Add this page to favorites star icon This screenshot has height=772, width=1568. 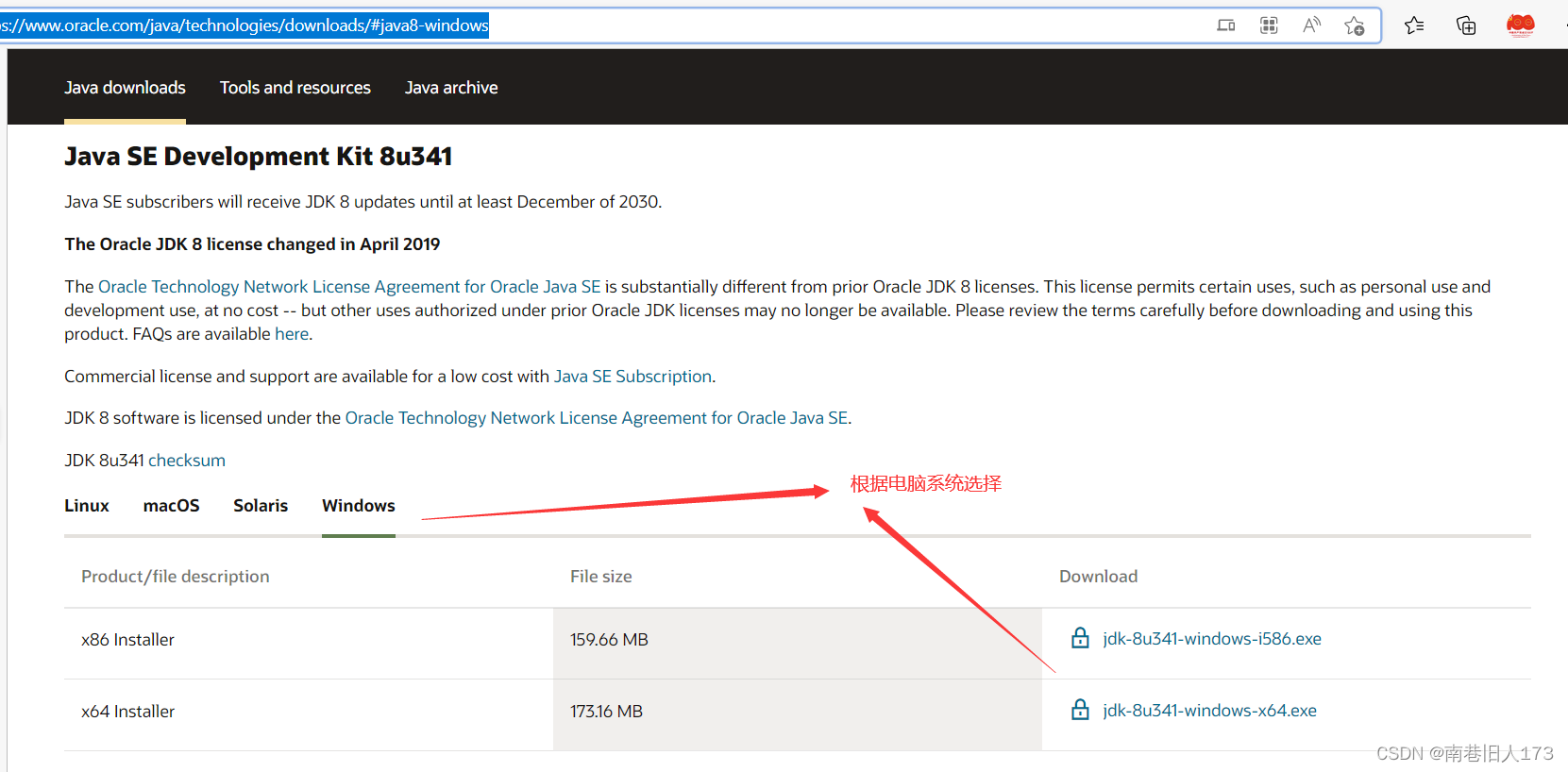point(1355,25)
